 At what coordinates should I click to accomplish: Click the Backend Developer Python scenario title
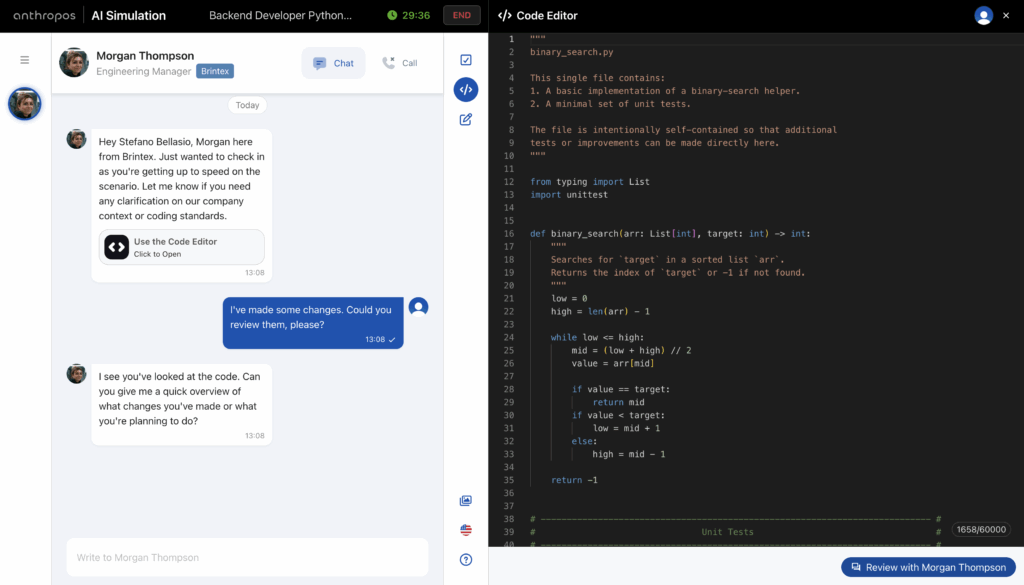coord(280,16)
